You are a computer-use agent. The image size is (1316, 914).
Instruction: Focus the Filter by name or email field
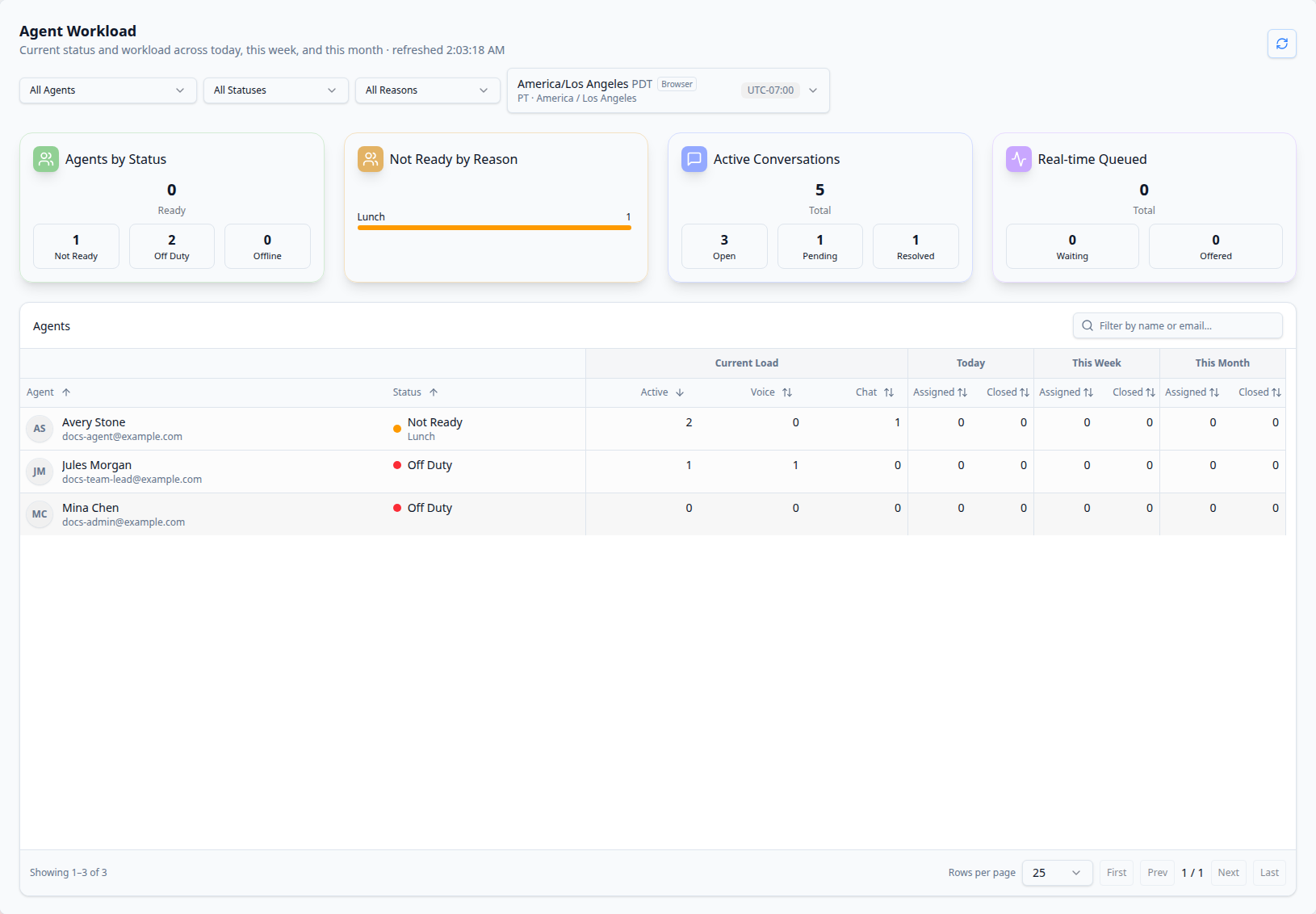click(x=1178, y=325)
